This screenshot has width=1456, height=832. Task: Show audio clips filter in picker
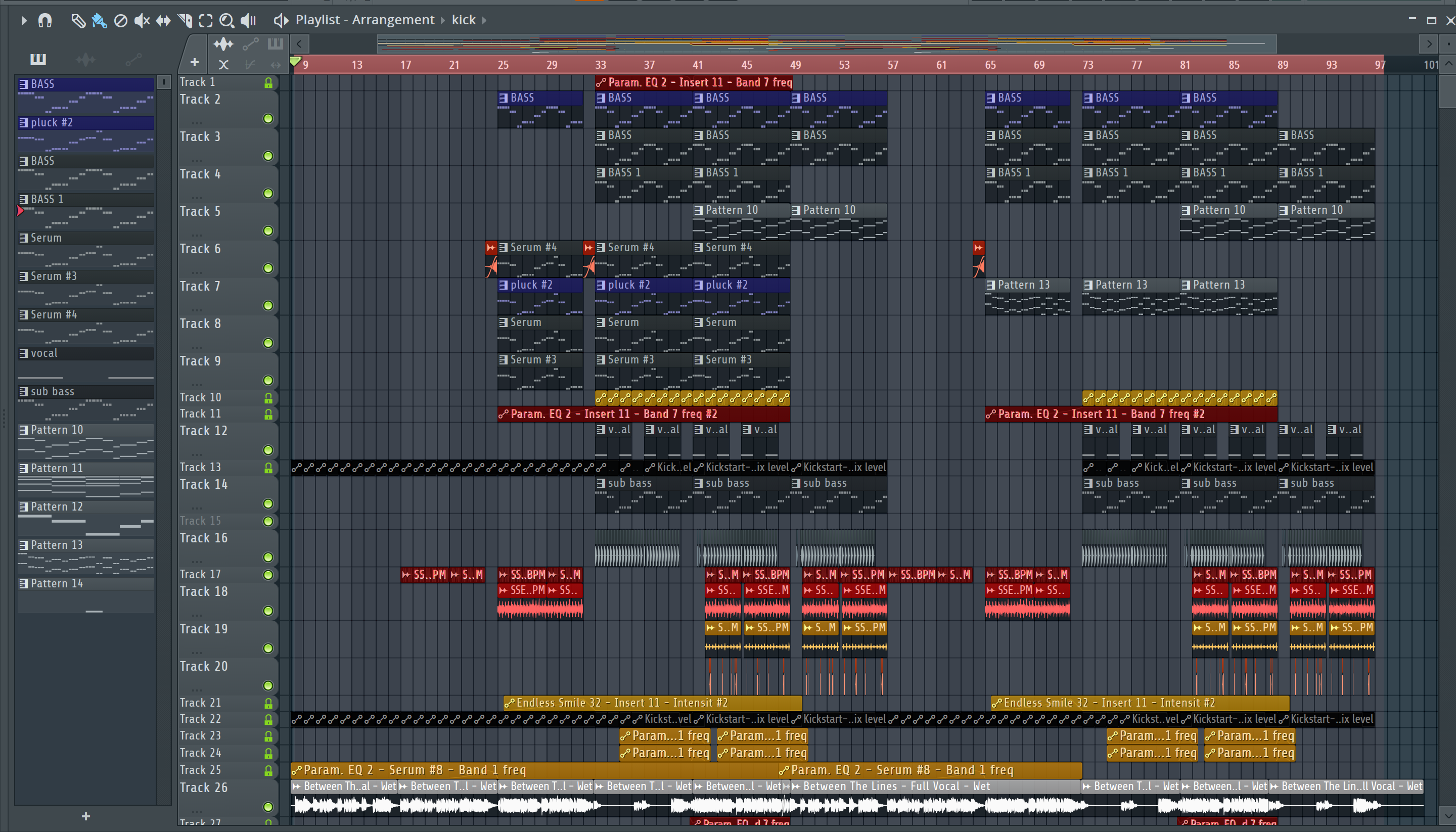tap(85, 60)
